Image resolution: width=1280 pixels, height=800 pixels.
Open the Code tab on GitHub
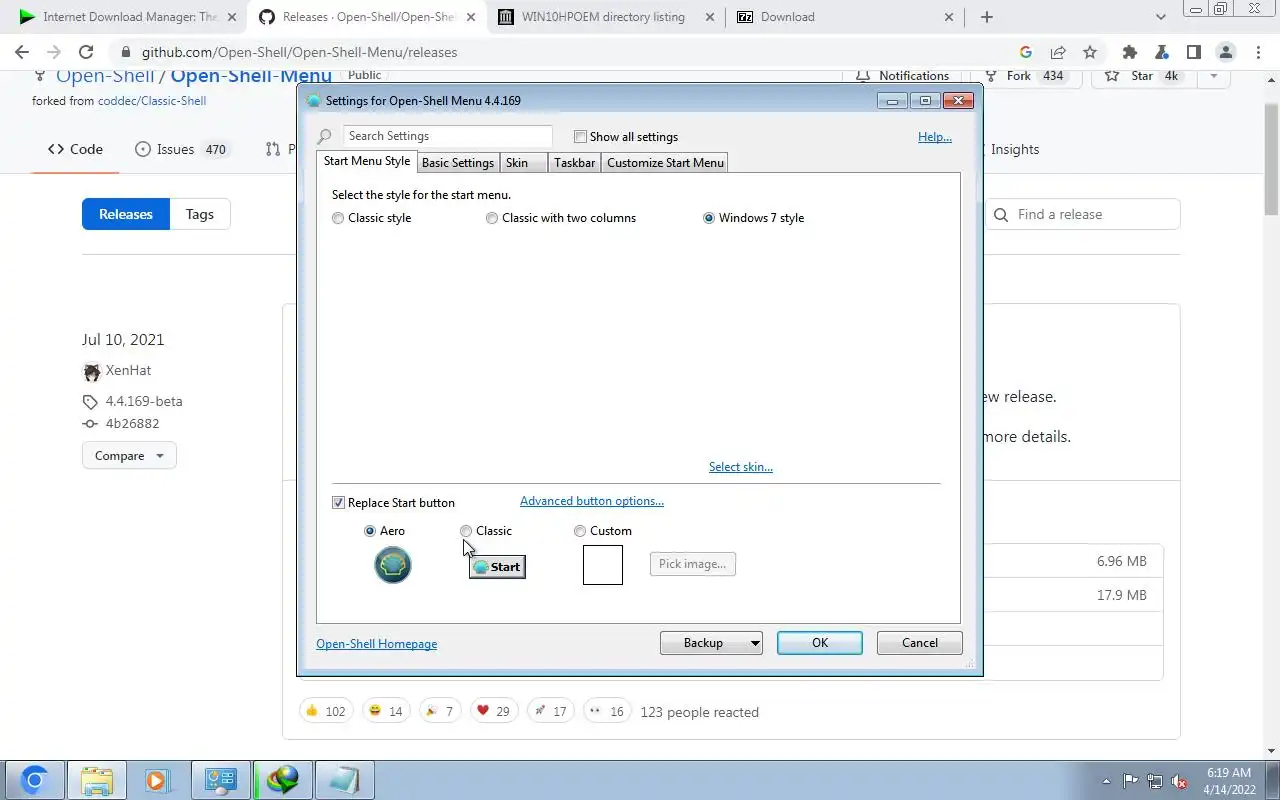pyautogui.click(x=75, y=149)
